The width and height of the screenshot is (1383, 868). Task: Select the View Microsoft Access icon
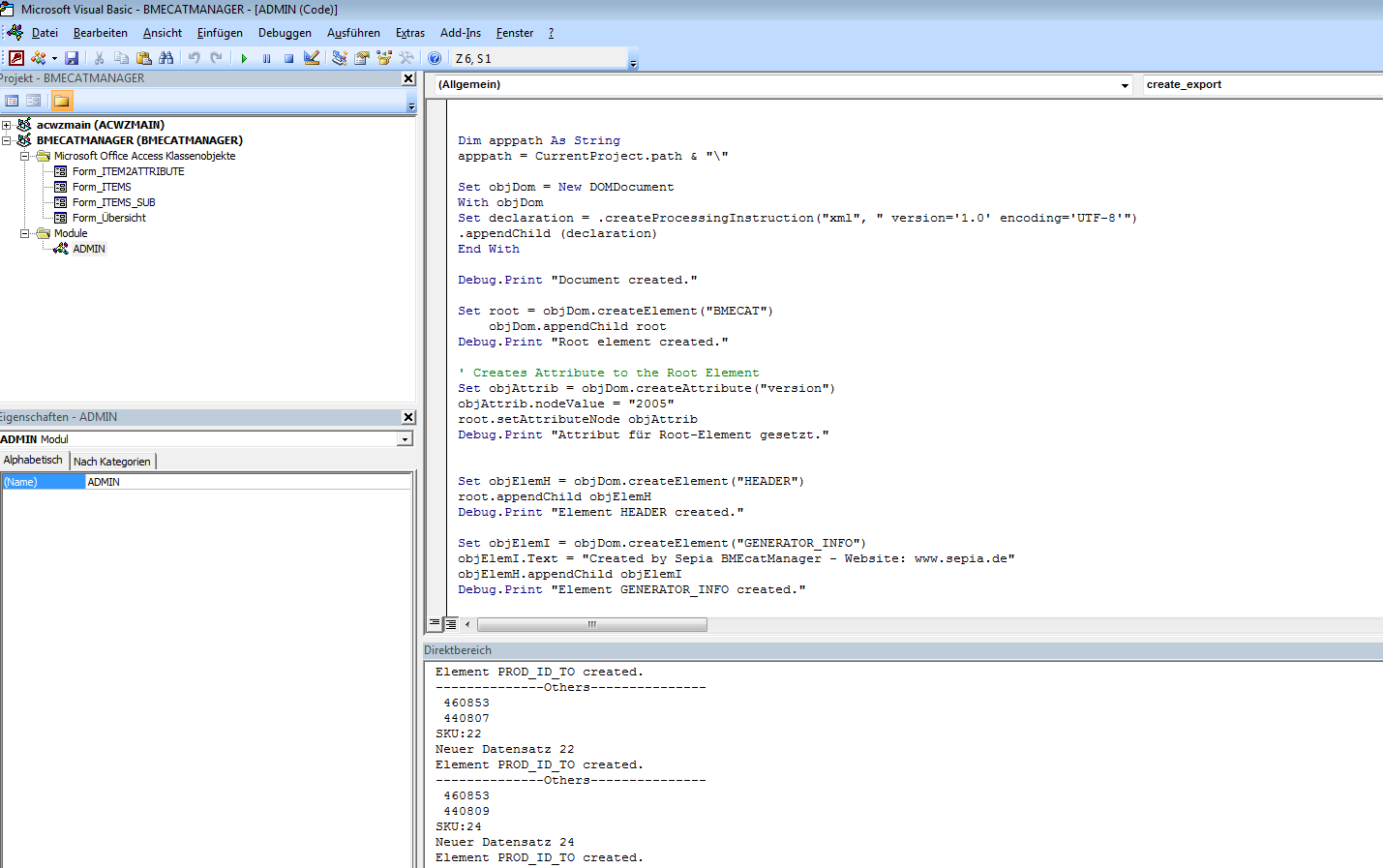point(15,58)
